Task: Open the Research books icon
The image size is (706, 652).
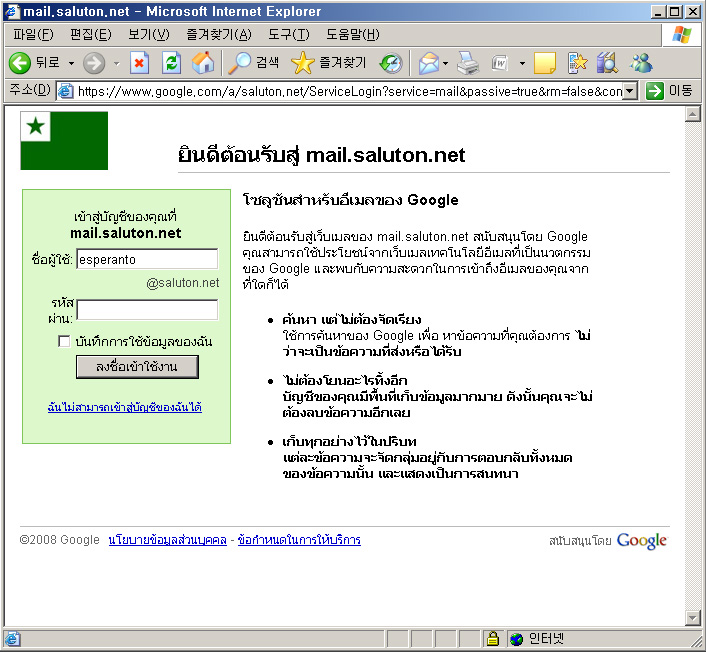Action: (607, 63)
